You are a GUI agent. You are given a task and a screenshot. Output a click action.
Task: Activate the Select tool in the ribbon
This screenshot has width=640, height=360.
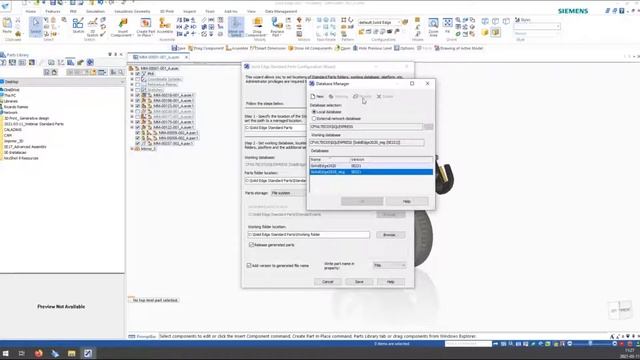pyautogui.click(x=36, y=26)
